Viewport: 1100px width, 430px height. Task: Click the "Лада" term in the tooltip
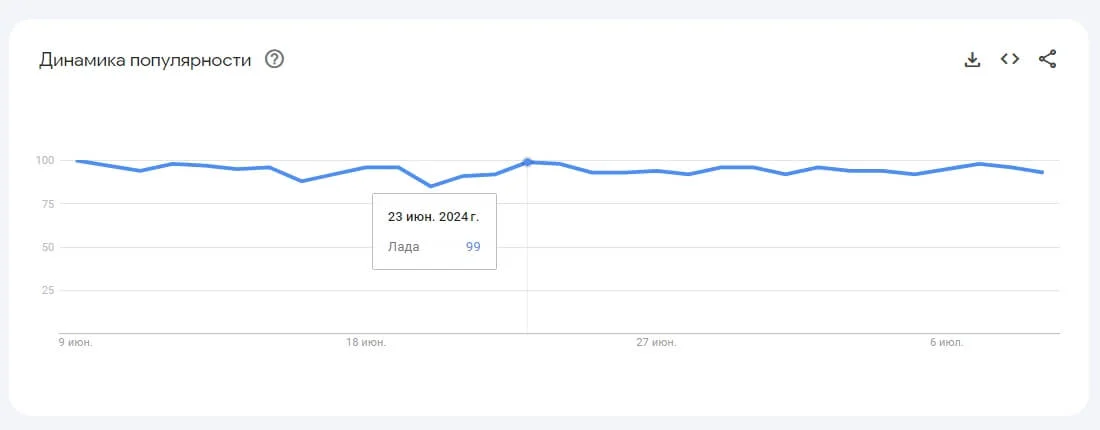404,247
